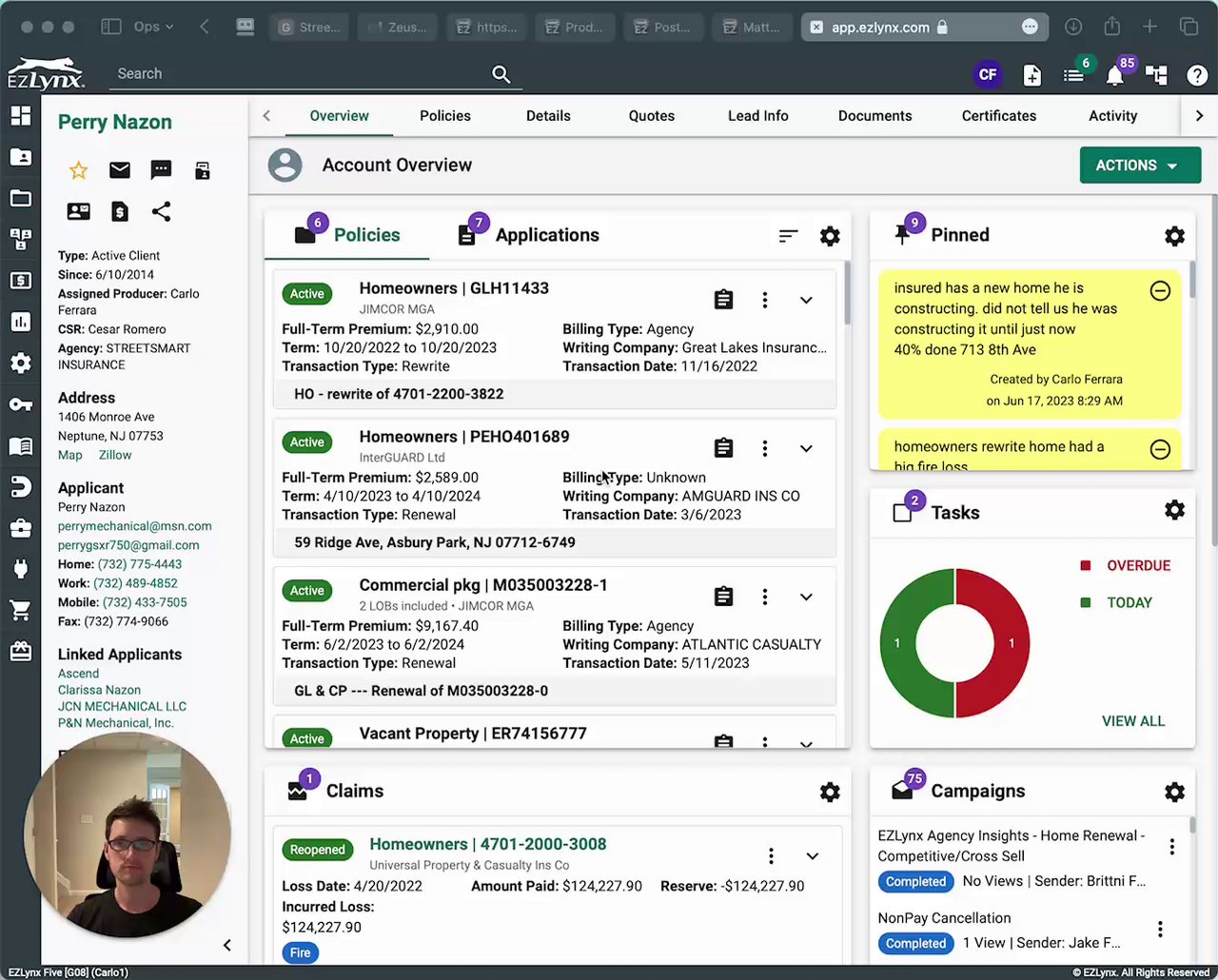
Task: Send email using the envelope icon
Action: (x=120, y=170)
